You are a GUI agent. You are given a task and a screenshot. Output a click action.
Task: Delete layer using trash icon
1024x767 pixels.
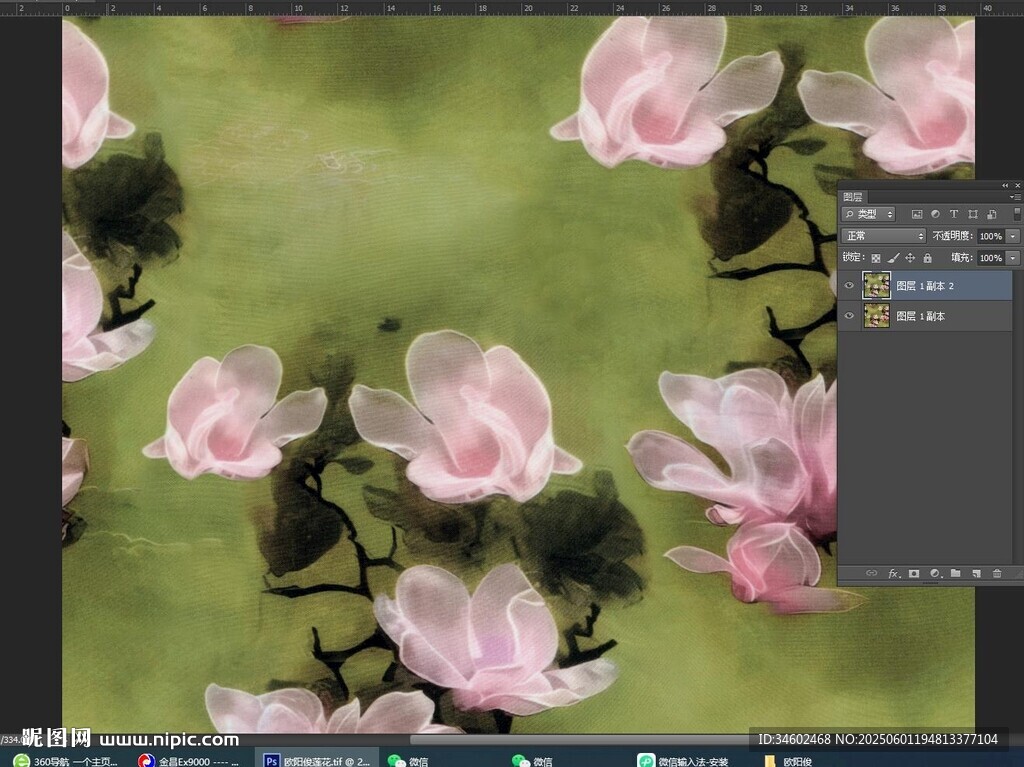click(997, 573)
